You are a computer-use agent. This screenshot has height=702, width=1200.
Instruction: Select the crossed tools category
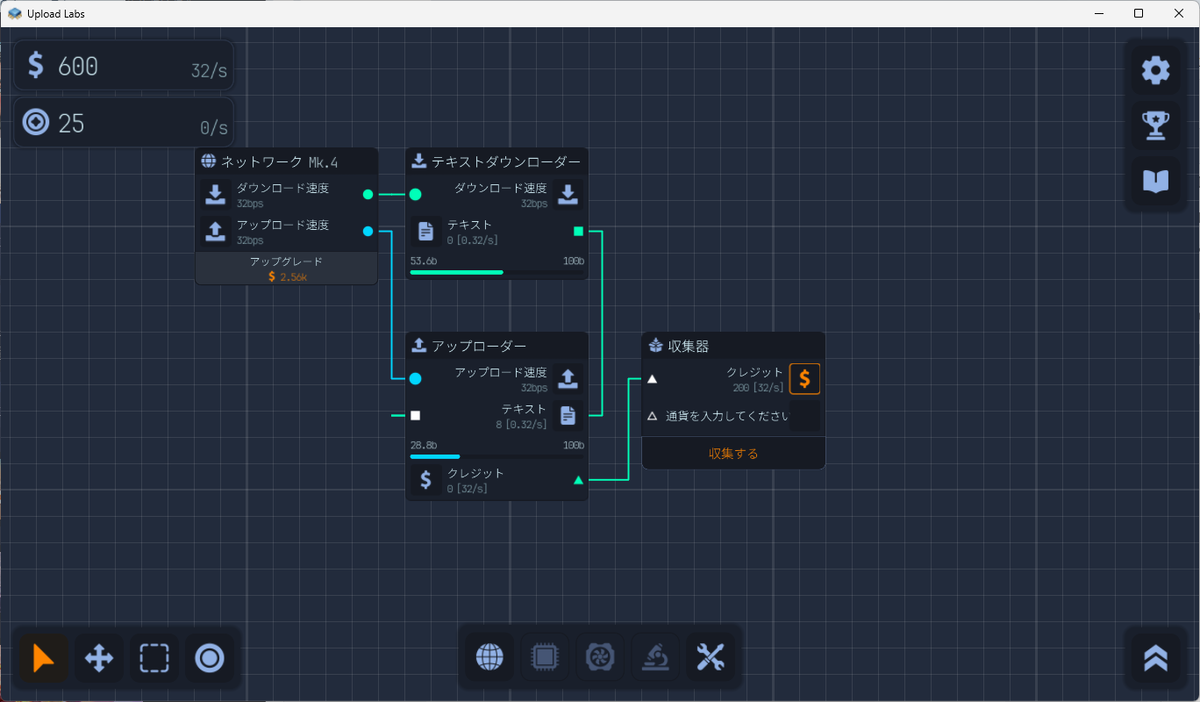(x=710, y=657)
